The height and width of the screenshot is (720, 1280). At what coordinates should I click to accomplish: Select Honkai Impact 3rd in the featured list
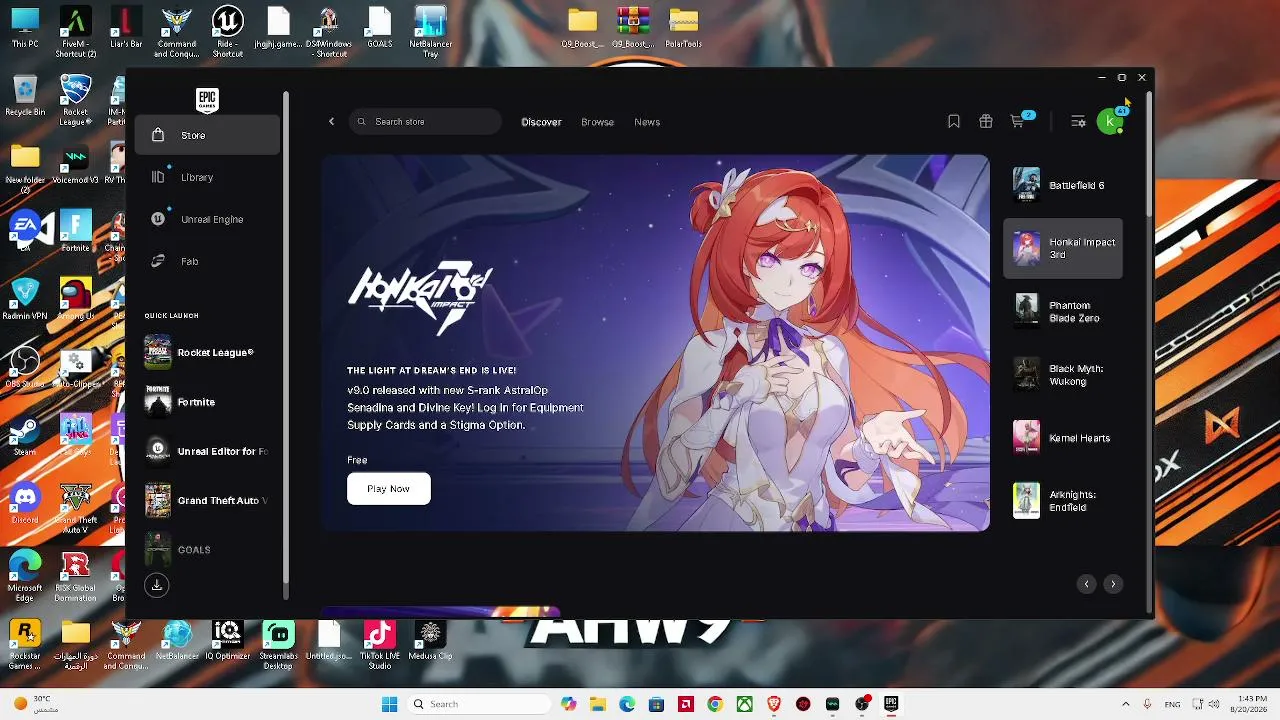click(1063, 248)
